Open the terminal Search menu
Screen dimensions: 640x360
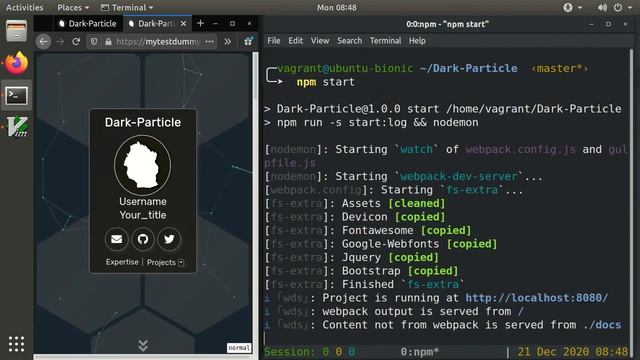click(349, 40)
